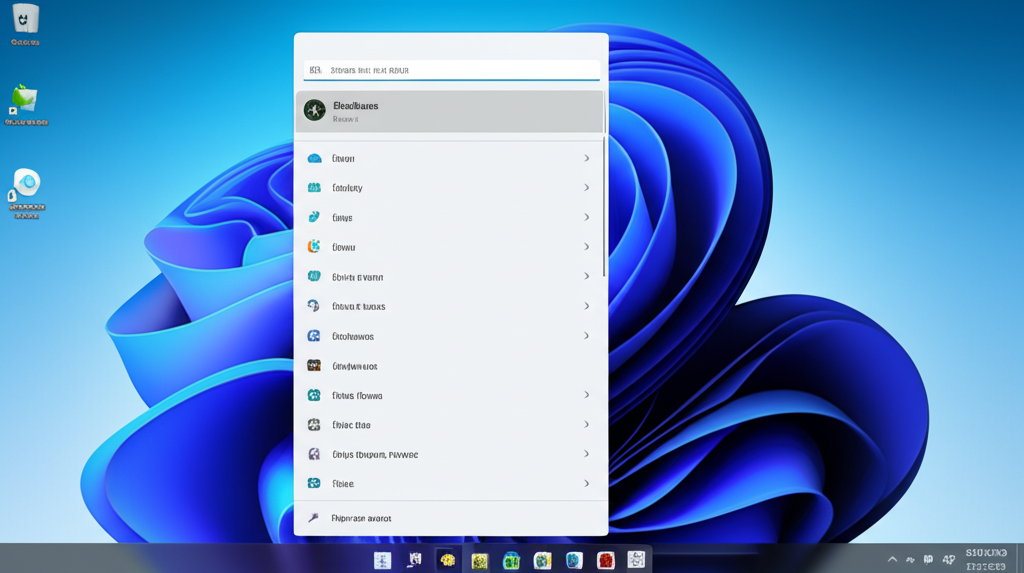Expand the chevron on the blue cloud row
This screenshot has width=1024, height=573.
[586, 158]
